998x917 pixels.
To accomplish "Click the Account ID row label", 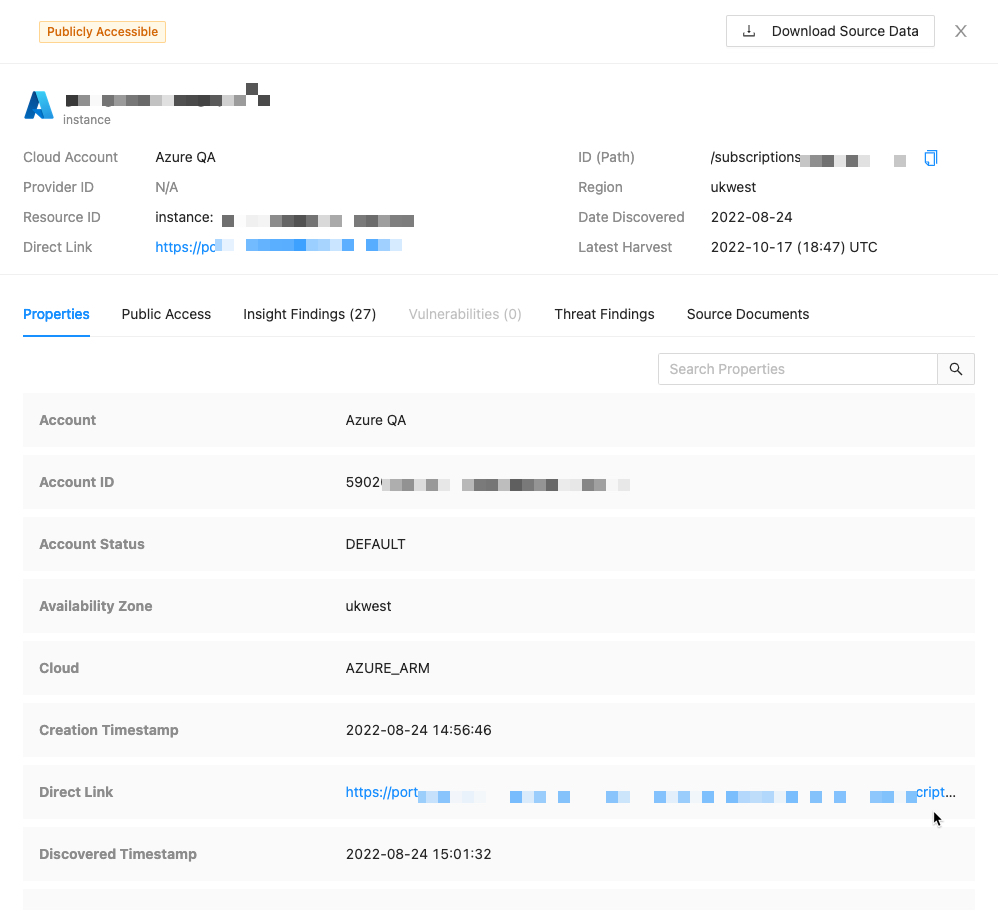I will pos(76,482).
